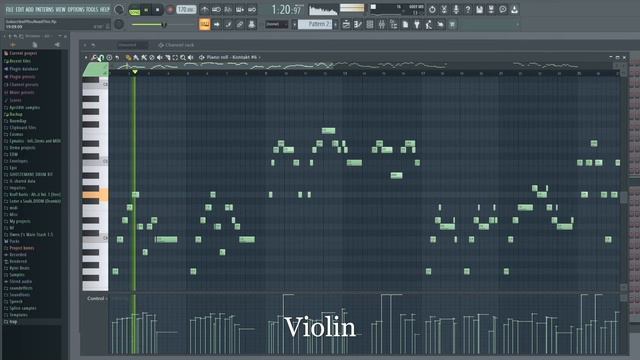Click the Play/Pause transport button

(x=146, y=10)
